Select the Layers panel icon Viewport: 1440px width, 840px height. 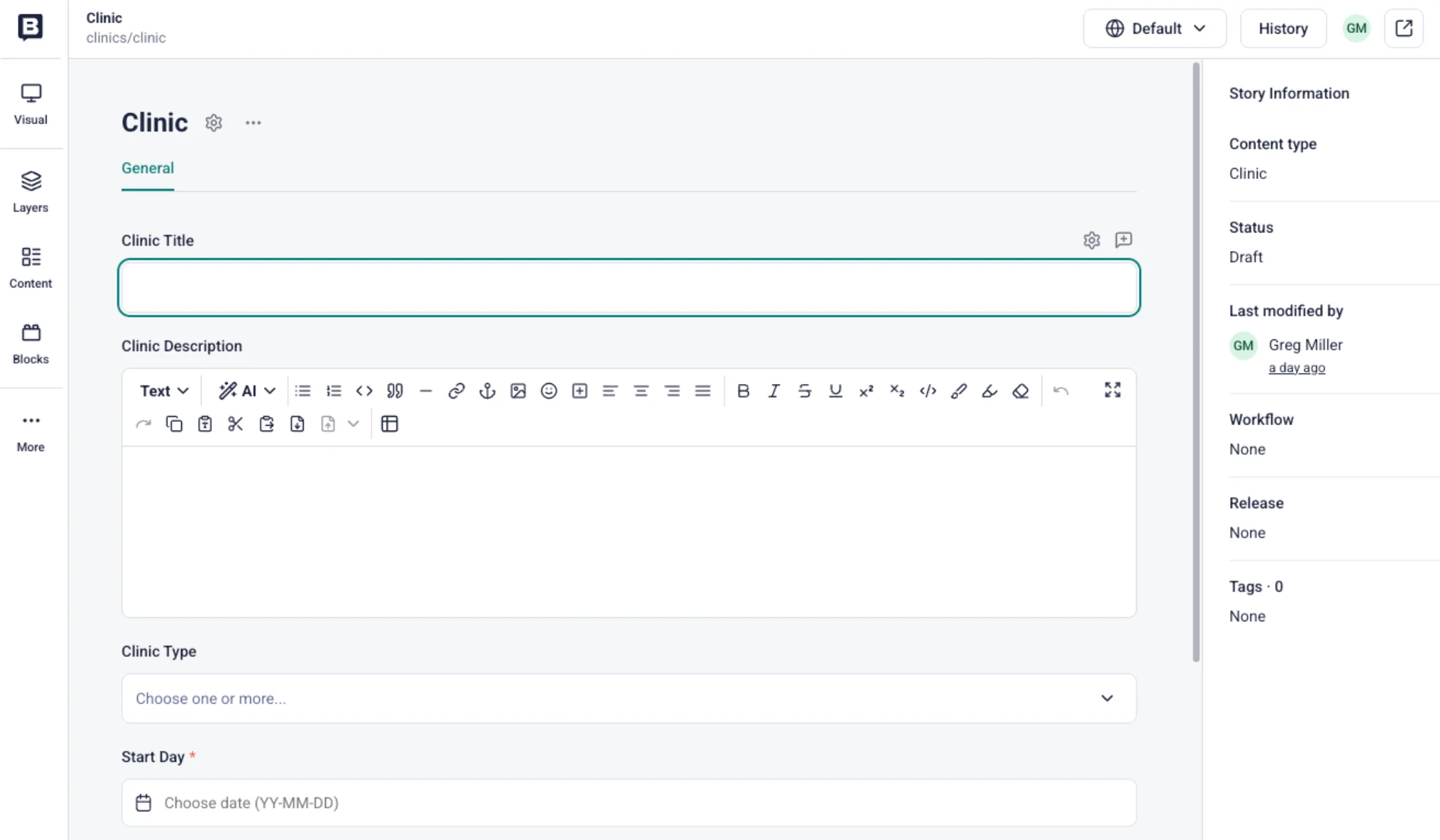[30, 191]
